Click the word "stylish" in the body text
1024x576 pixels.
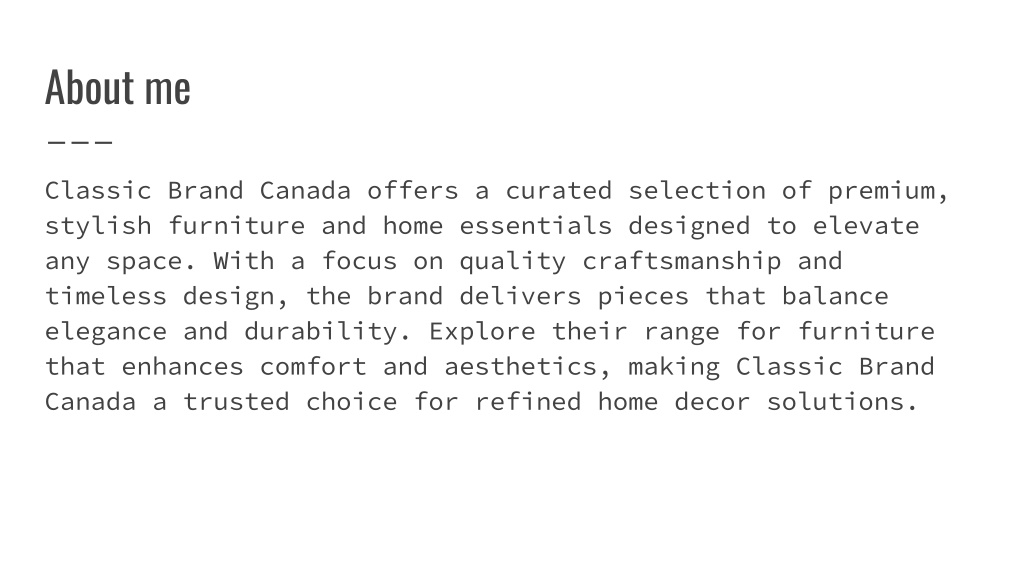tap(98, 225)
